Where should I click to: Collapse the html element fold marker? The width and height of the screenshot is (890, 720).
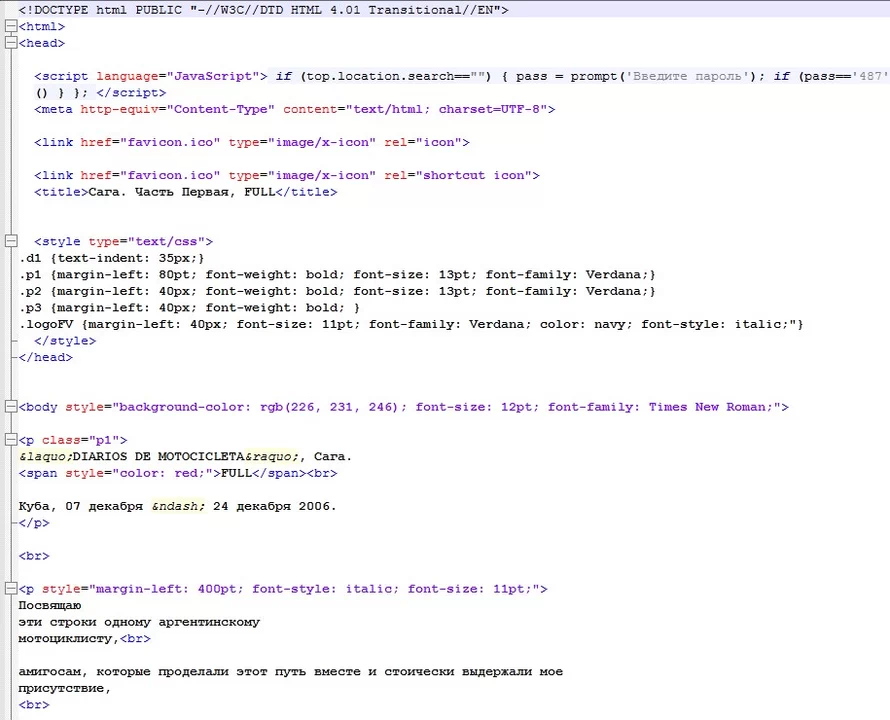pos(10,26)
